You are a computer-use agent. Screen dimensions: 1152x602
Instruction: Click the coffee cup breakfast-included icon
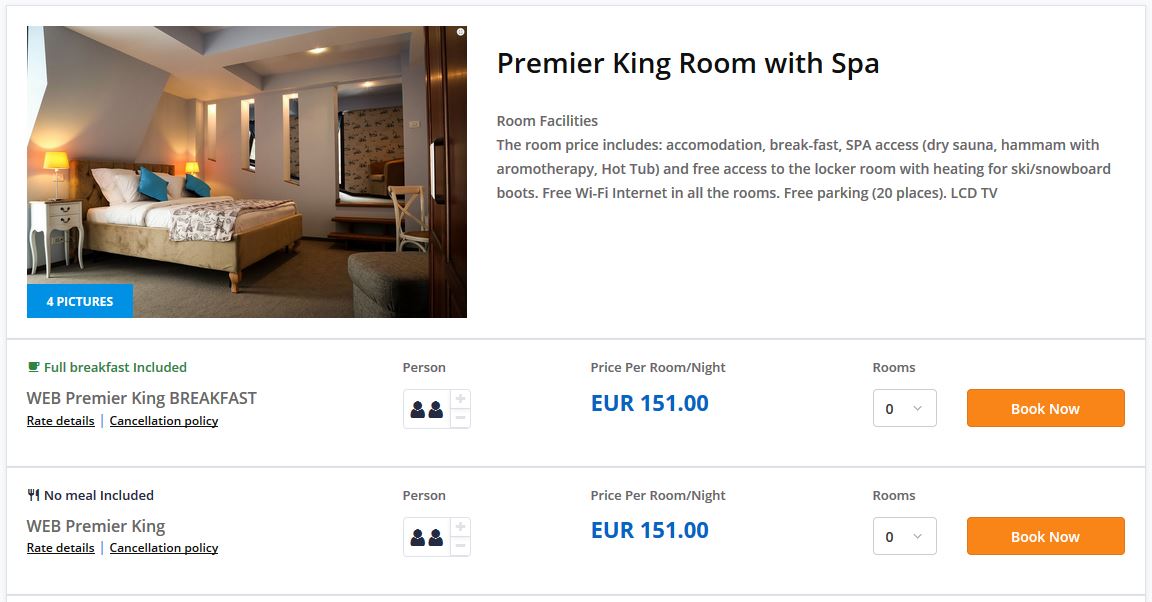(34, 367)
